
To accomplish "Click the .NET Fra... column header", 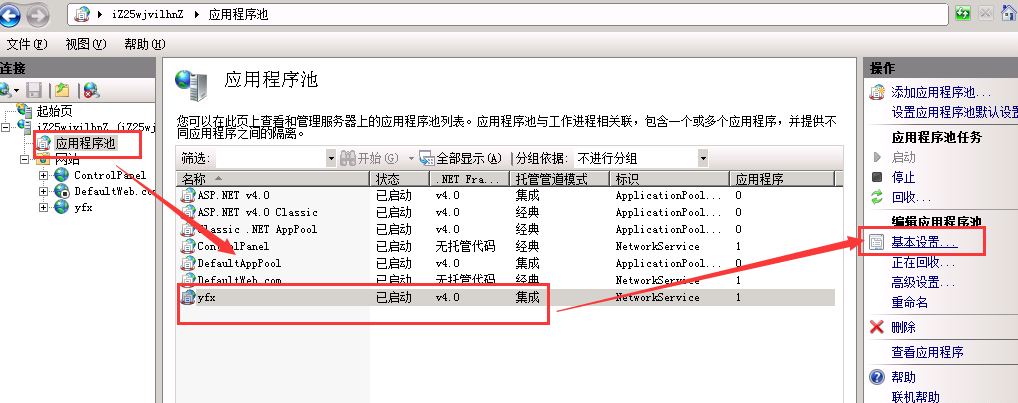I will click(469, 178).
